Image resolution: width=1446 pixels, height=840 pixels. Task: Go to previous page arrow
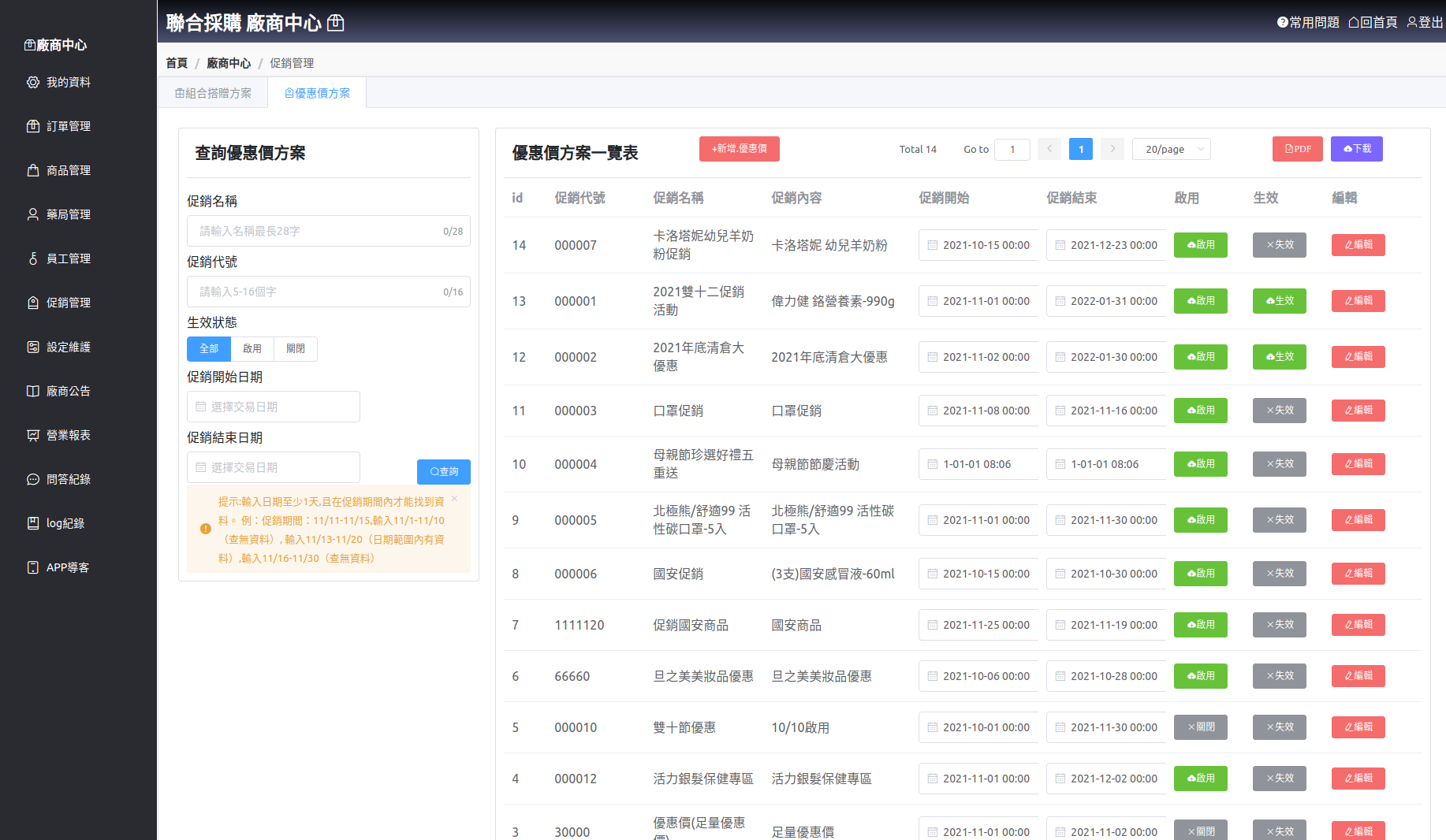(x=1049, y=149)
